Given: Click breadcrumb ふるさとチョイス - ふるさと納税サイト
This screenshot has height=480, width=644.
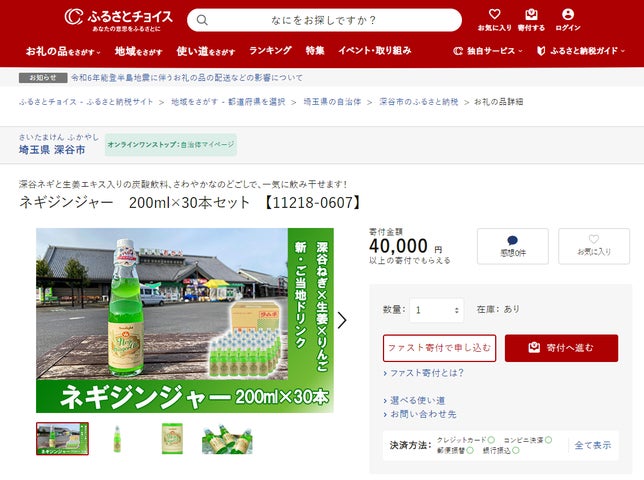Looking at the screenshot, I should click(x=86, y=102).
